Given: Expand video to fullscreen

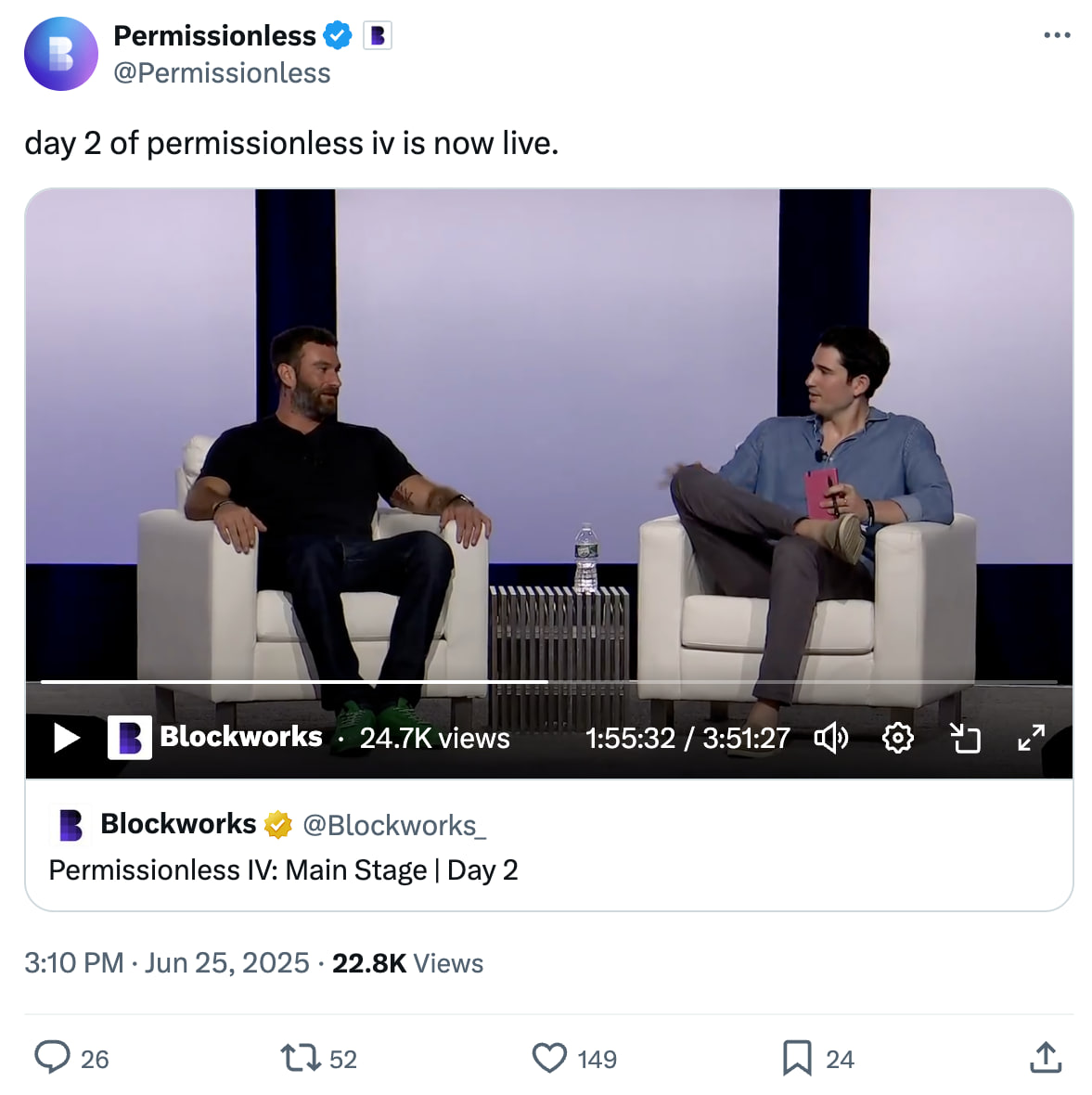Looking at the screenshot, I should (1031, 738).
